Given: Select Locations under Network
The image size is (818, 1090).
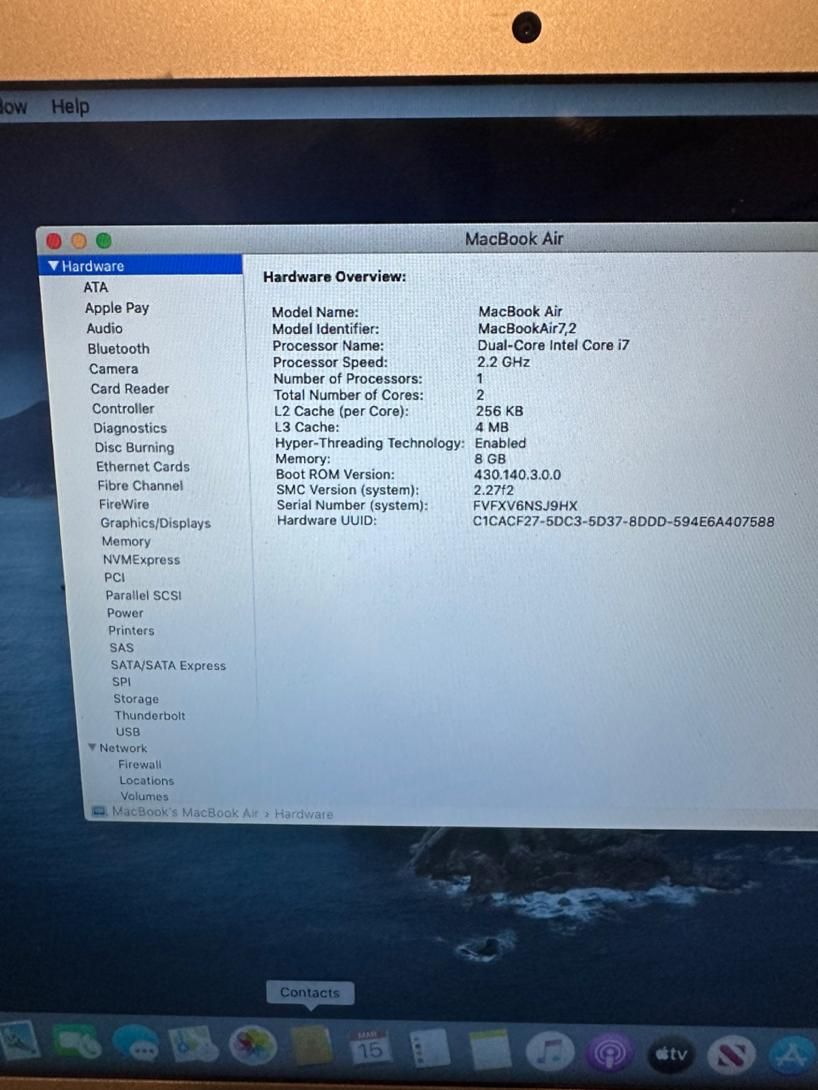Looking at the screenshot, I should [x=147, y=780].
